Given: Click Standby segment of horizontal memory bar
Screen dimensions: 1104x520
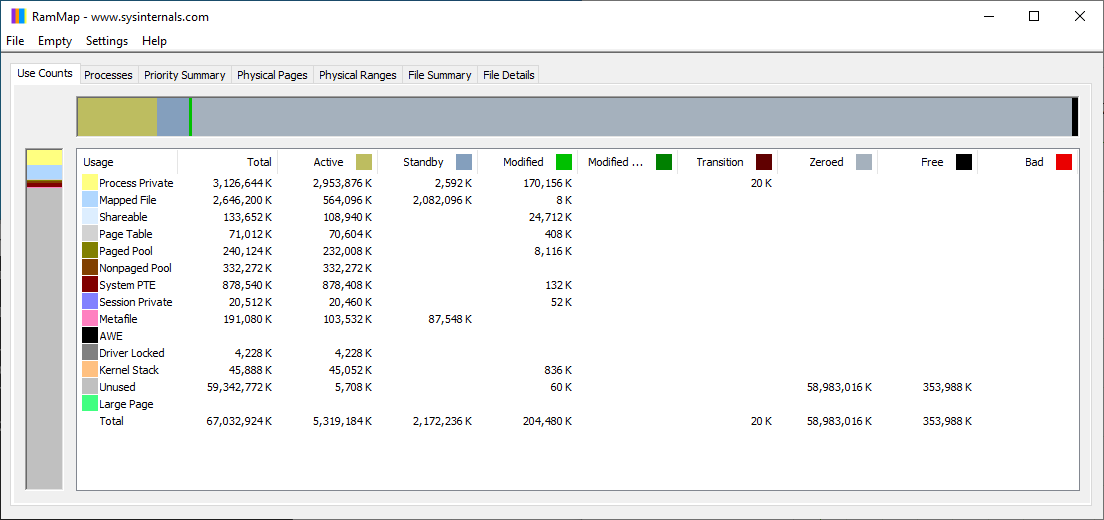Looking at the screenshot, I should (172, 117).
